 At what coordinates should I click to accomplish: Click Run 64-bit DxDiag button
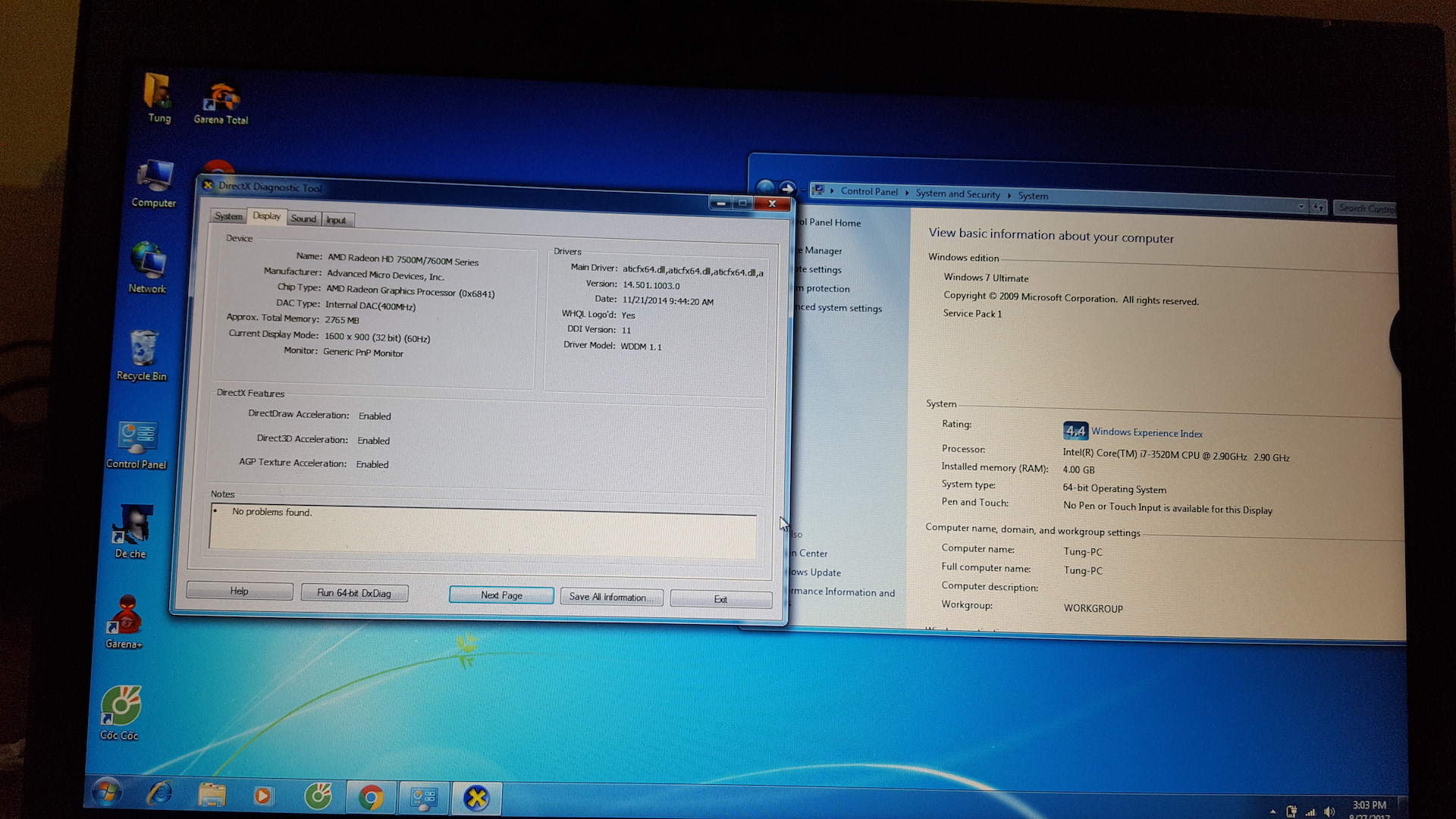[x=354, y=593]
